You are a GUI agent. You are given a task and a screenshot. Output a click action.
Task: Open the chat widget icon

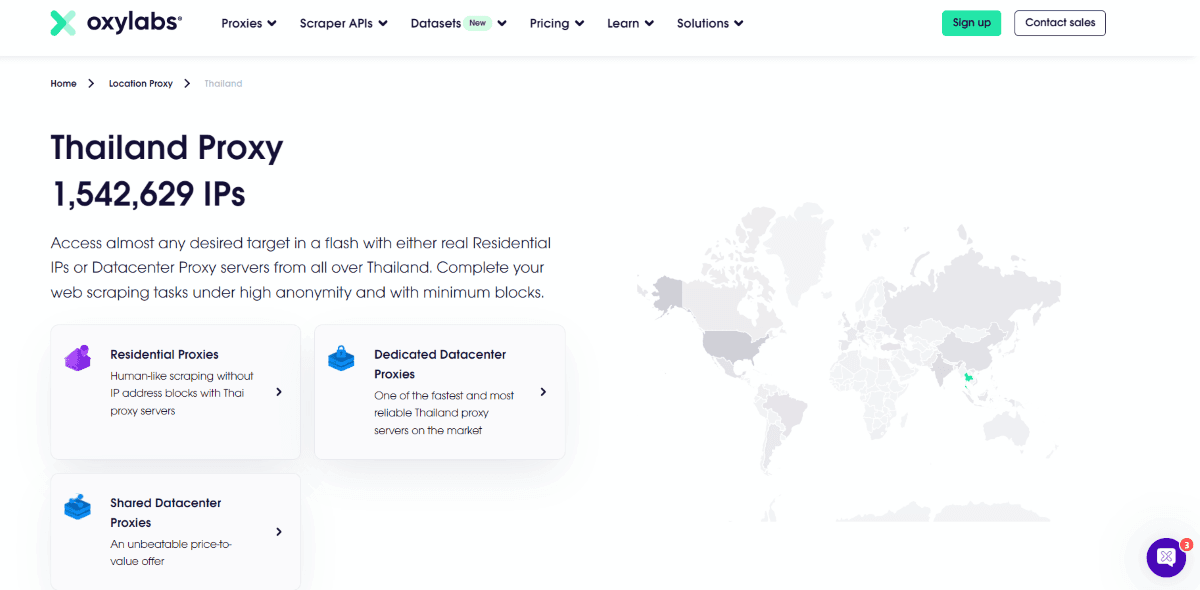point(1166,557)
